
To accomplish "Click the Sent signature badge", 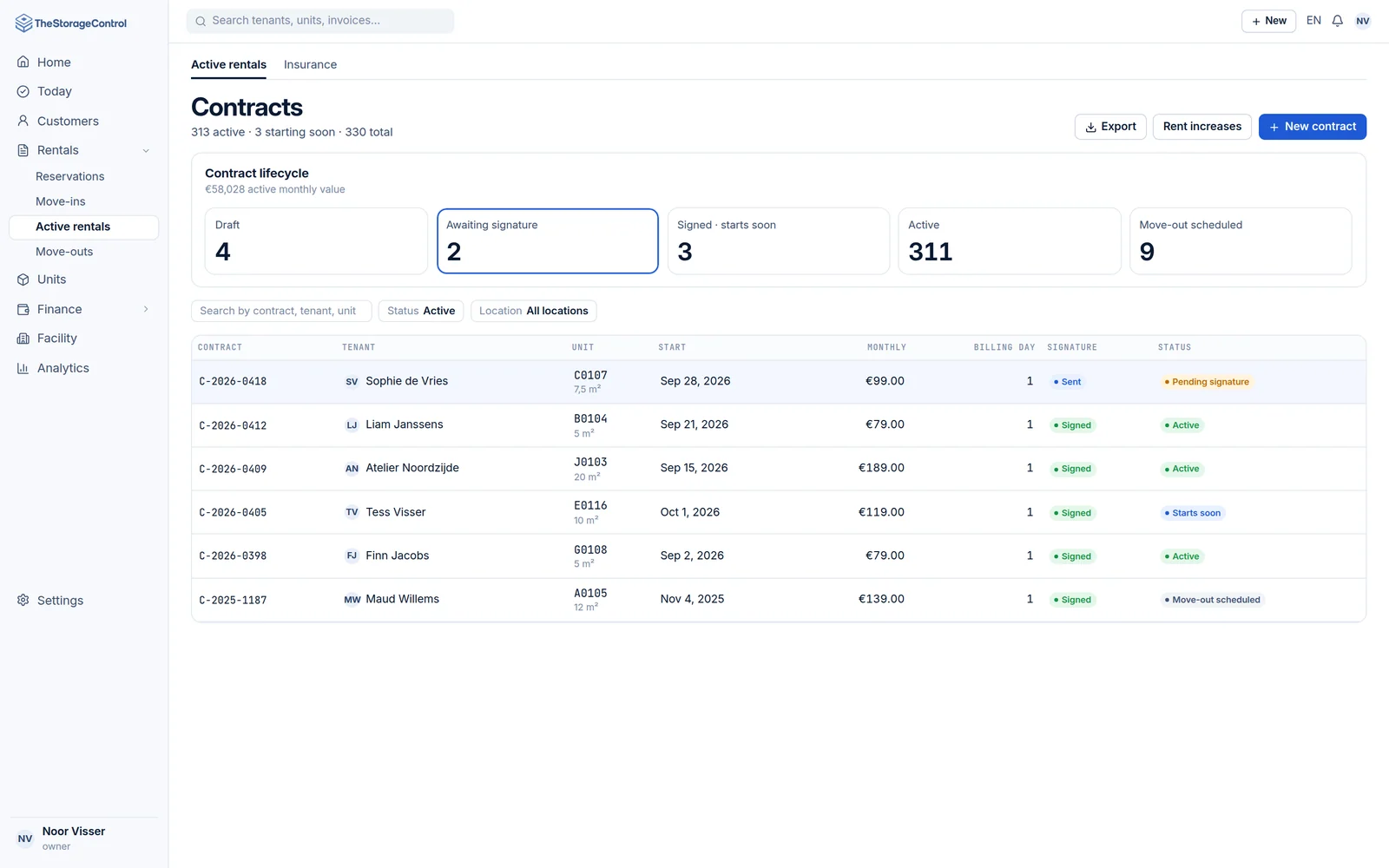I will click(x=1067, y=382).
